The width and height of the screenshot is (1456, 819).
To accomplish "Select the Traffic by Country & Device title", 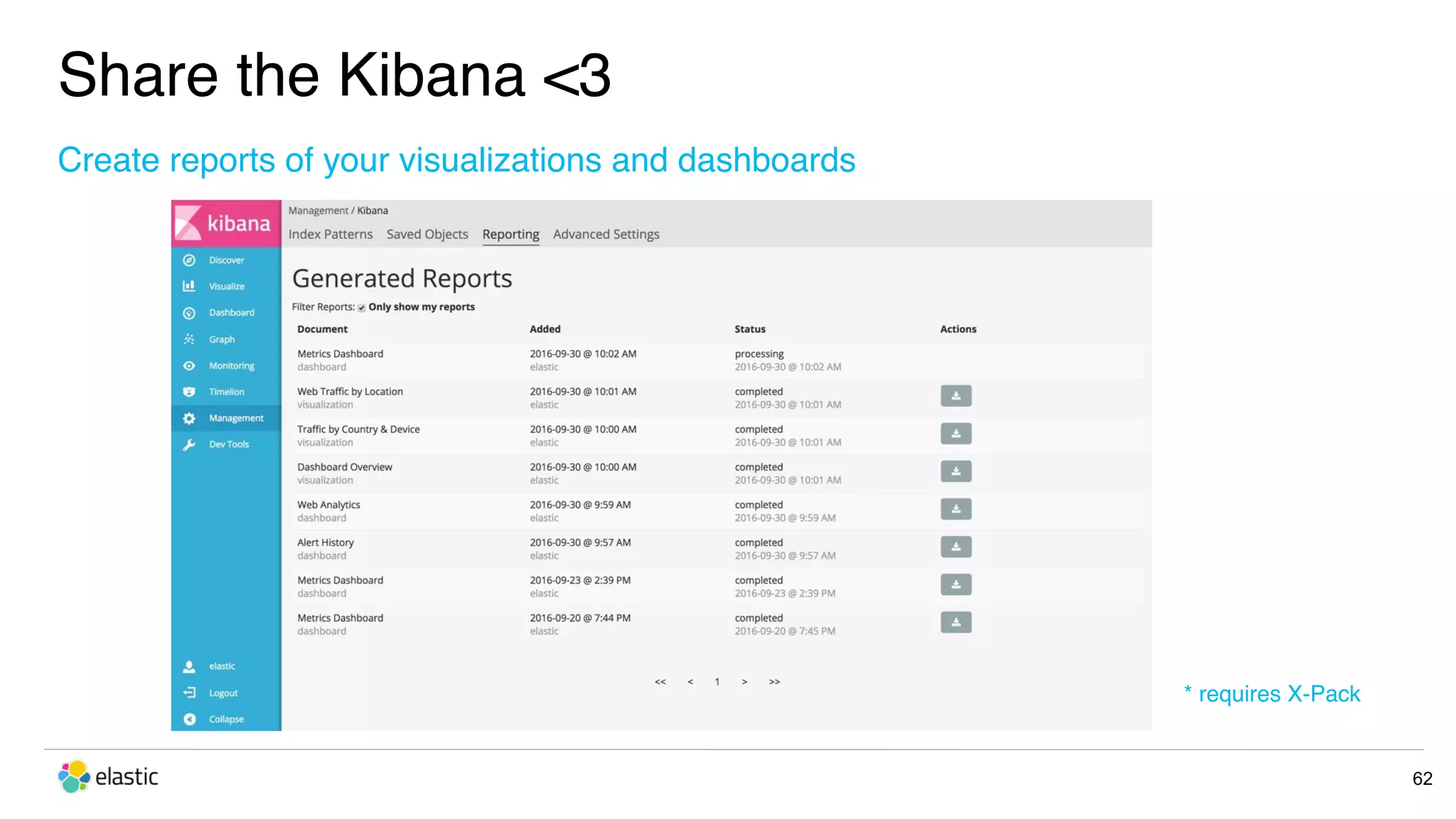I will (358, 429).
